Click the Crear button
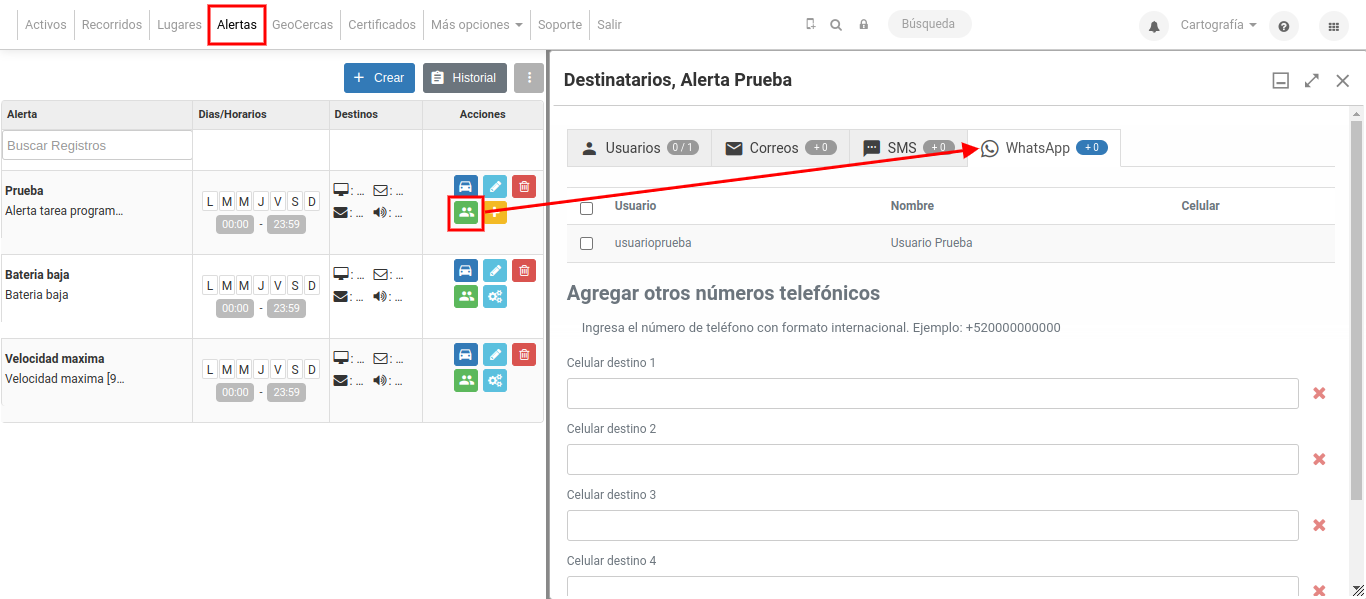 379,78
